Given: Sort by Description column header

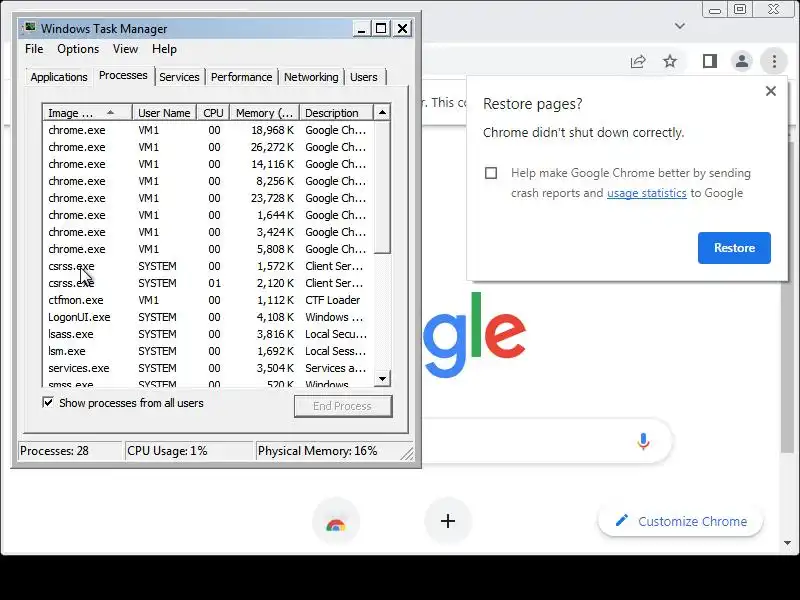Looking at the screenshot, I should pyautogui.click(x=336, y=113).
